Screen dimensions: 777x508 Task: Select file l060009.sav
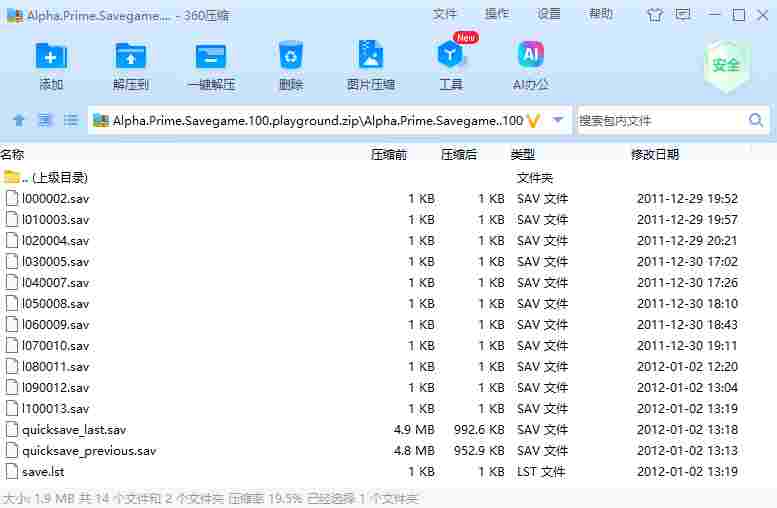[56, 325]
